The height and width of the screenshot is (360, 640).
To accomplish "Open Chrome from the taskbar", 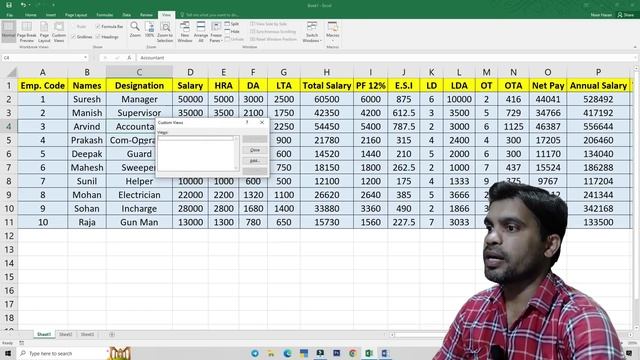I will coord(352,353).
